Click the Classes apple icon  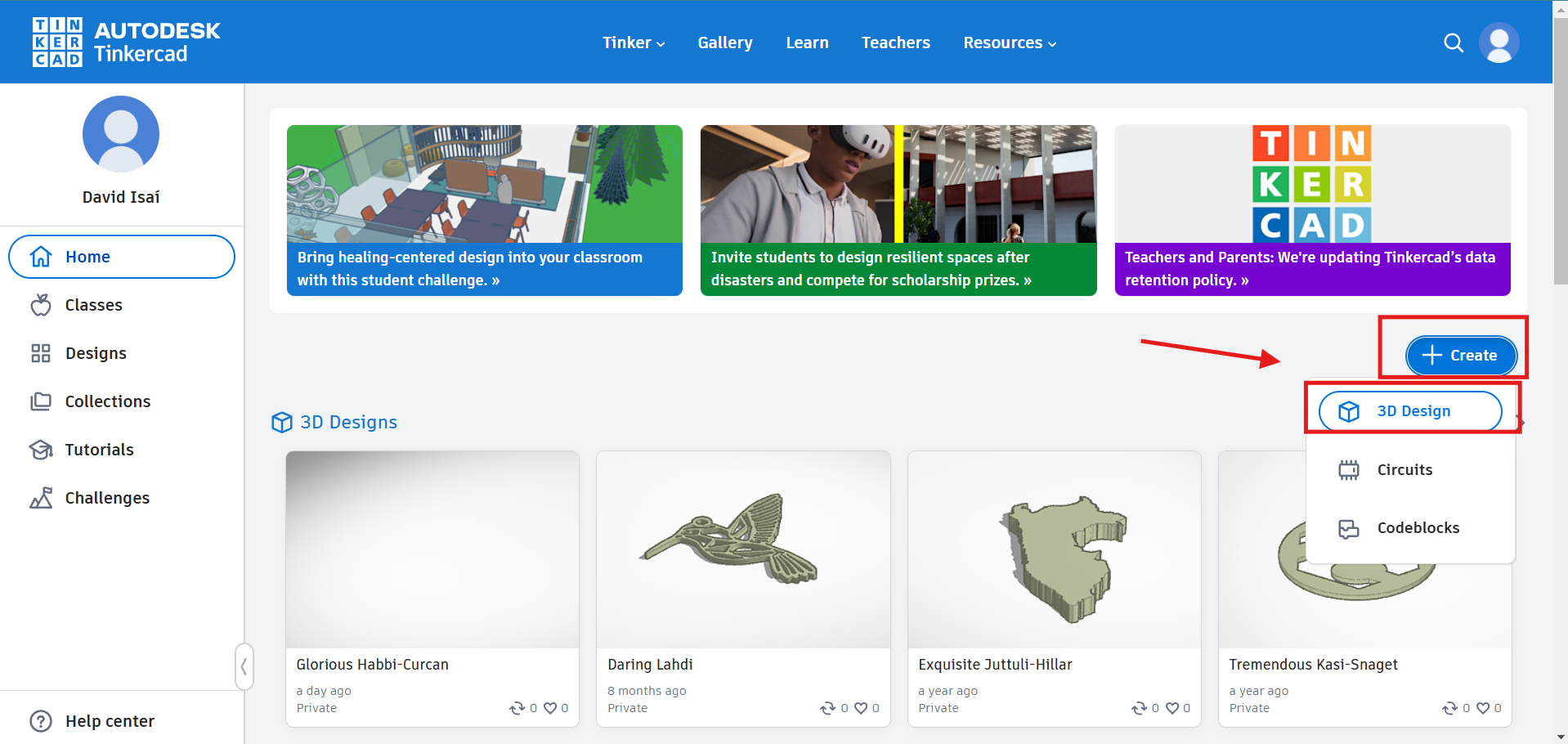[41, 305]
